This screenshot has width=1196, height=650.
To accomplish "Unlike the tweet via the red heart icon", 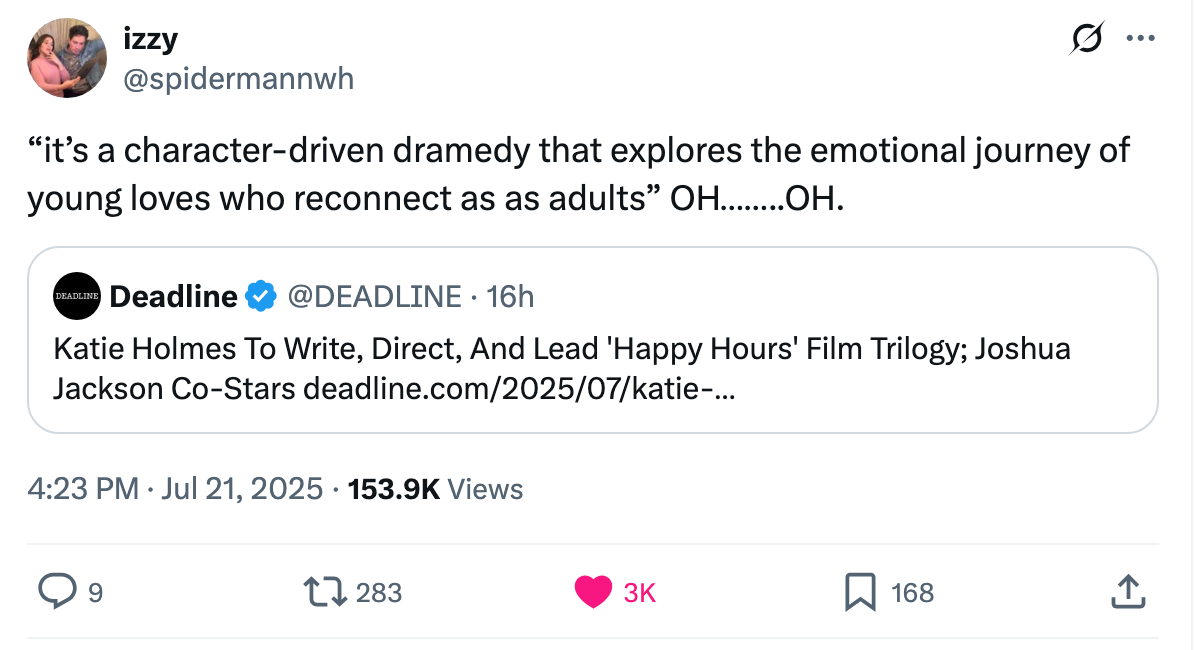I will click(593, 591).
